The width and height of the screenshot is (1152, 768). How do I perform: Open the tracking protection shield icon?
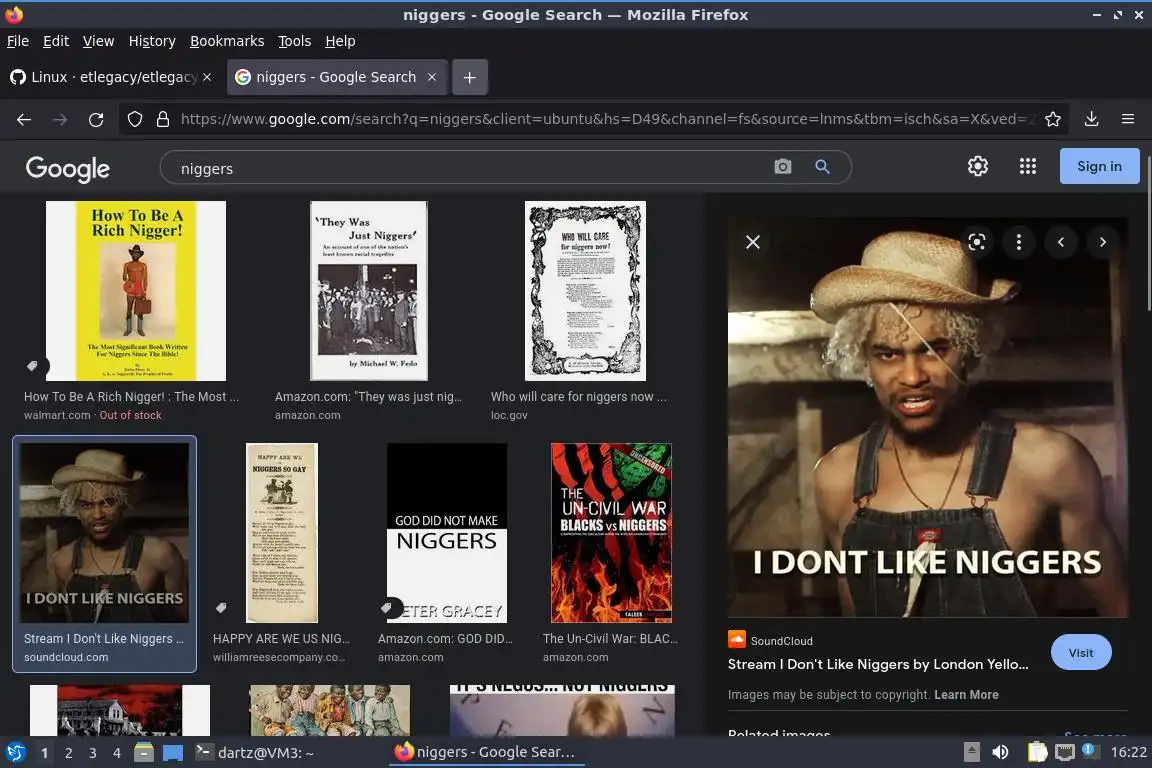coord(134,119)
